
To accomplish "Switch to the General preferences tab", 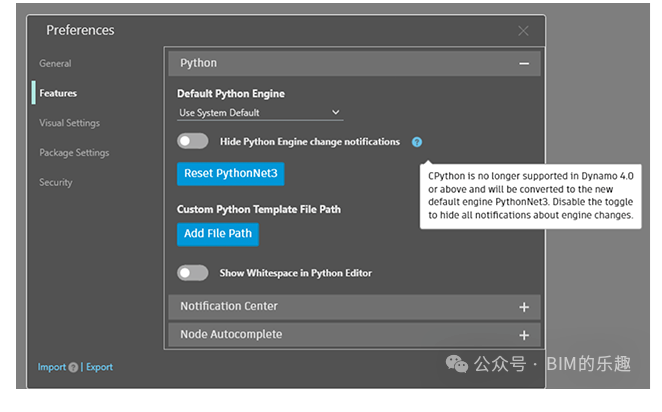I will click(x=55, y=63).
